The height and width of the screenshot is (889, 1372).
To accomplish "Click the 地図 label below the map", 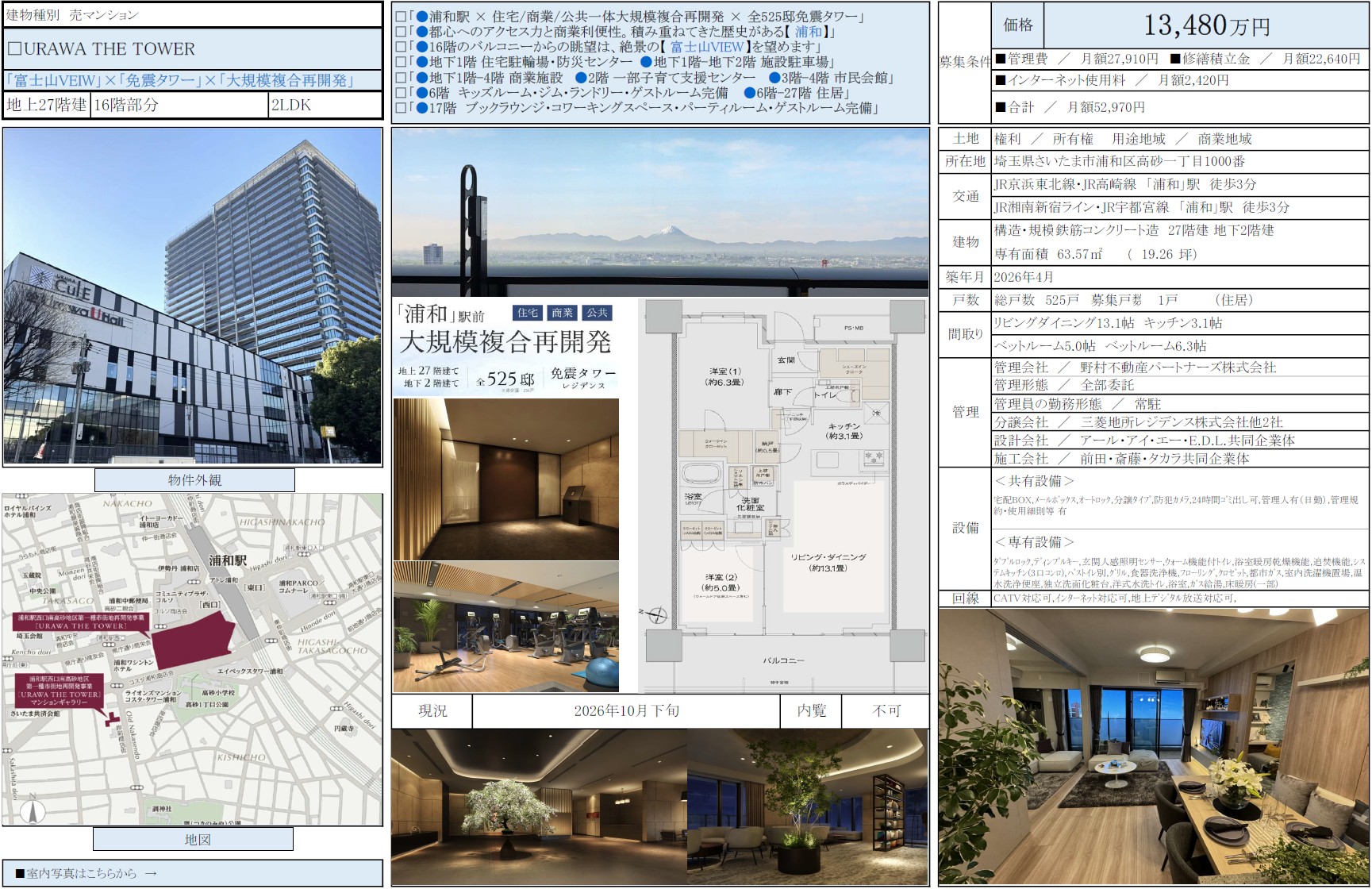I will point(194,839).
